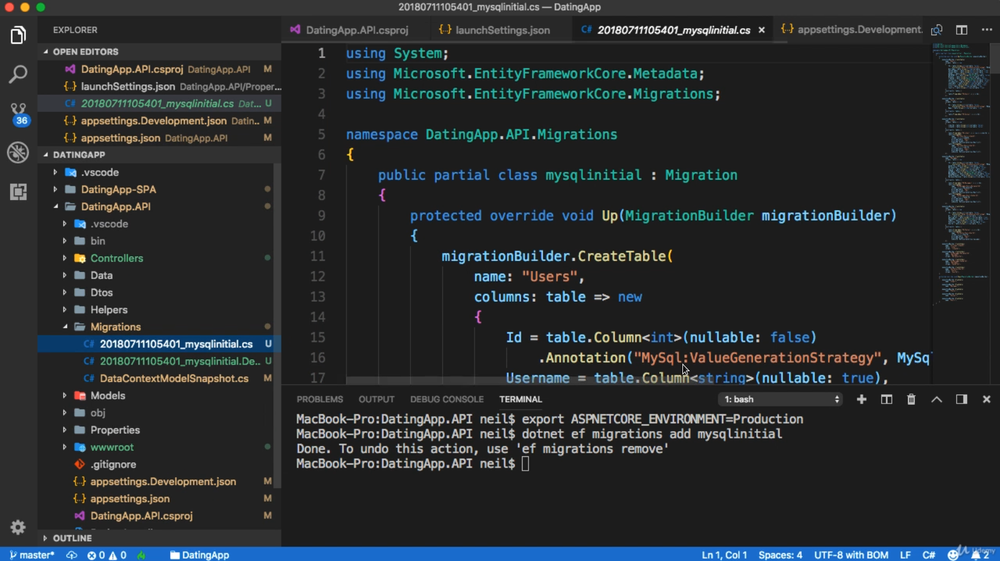Click the open changes icon in editor toolbar

tap(936, 30)
